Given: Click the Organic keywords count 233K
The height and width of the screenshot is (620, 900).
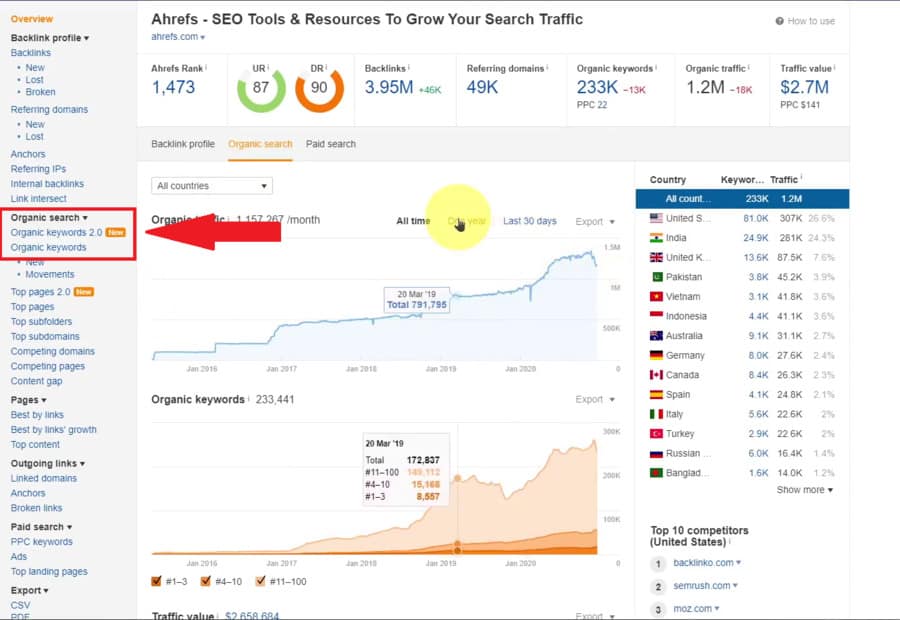Looking at the screenshot, I should [598, 87].
